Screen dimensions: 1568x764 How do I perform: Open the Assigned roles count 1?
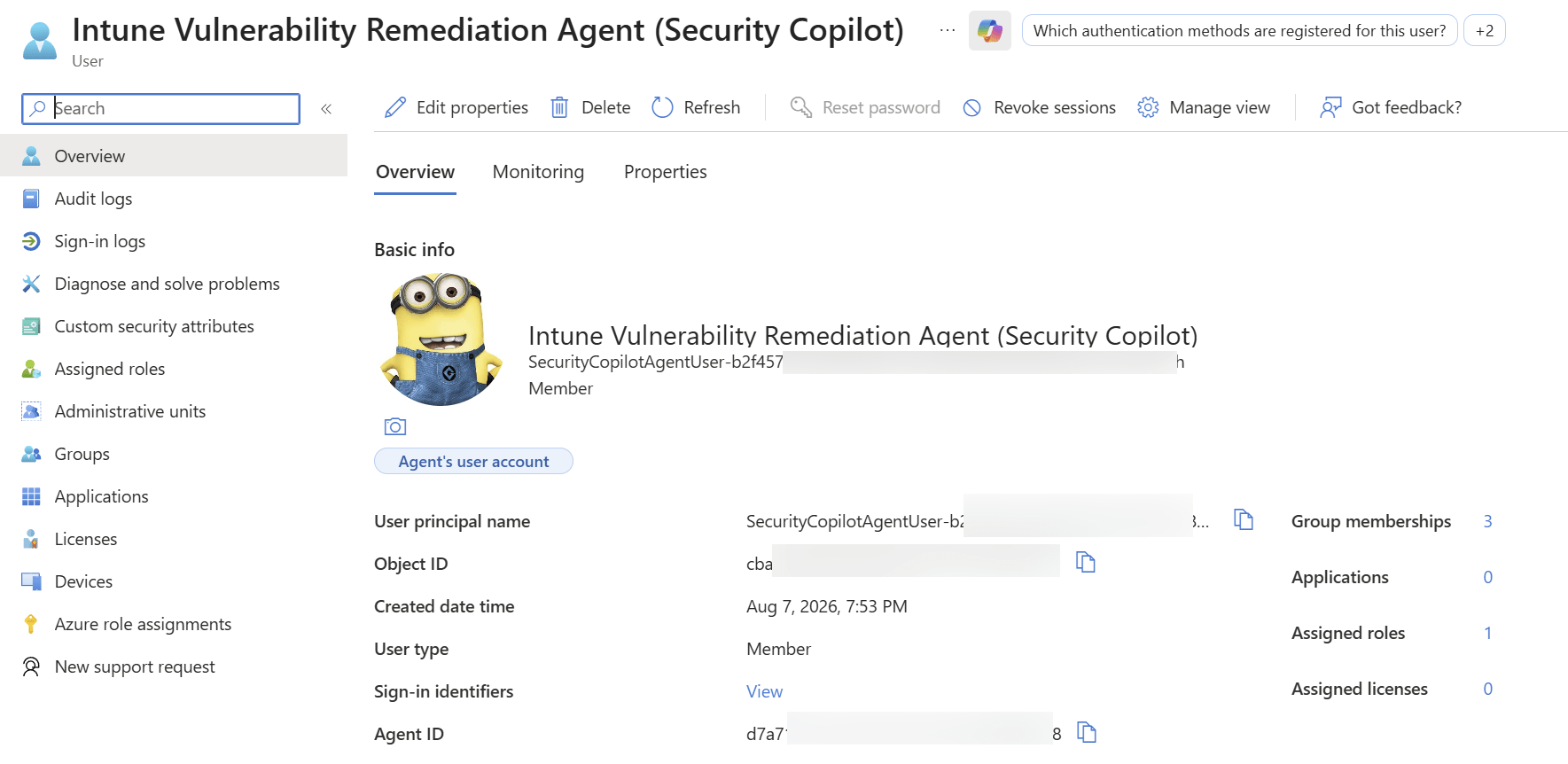pyautogui.click(x=1487, y=633)
